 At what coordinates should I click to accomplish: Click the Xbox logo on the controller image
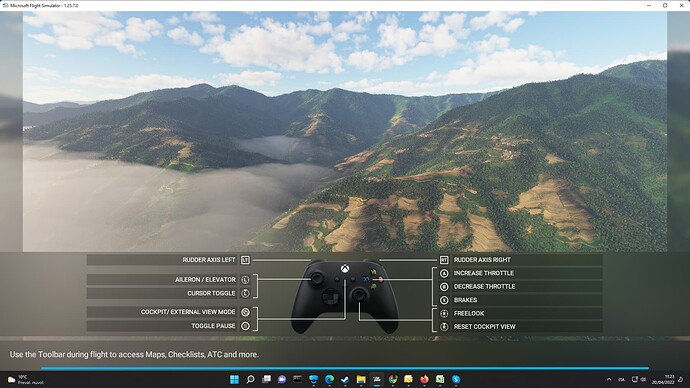345,268
